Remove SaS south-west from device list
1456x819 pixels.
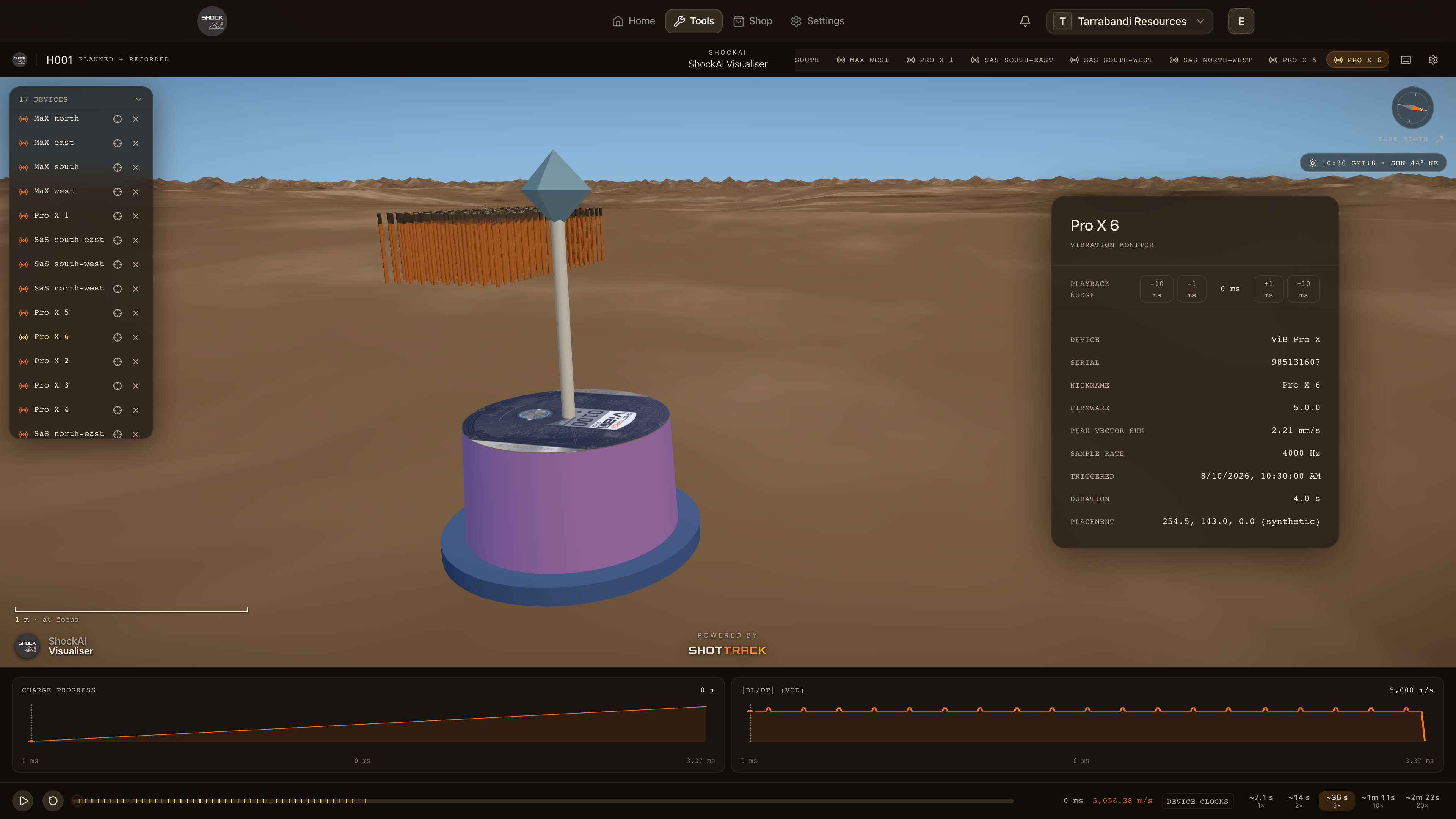coord(136,265)
